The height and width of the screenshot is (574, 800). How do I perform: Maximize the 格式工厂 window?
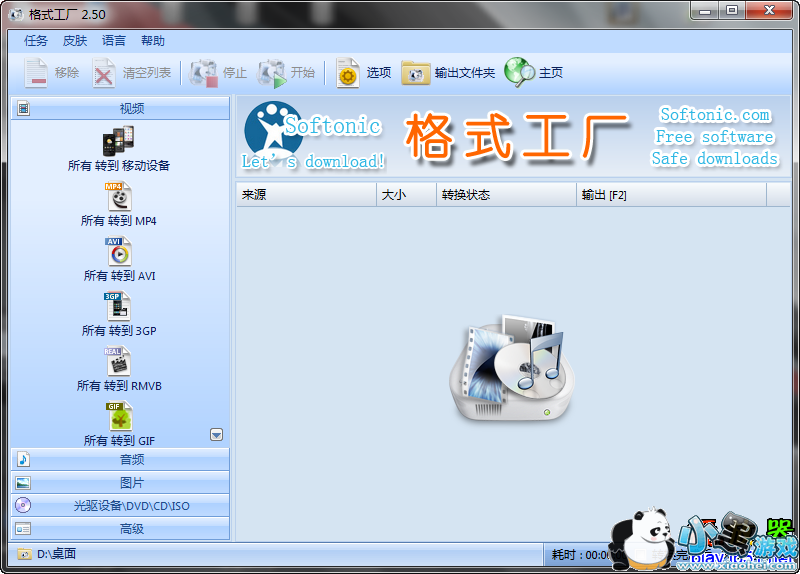coord(732,11)
